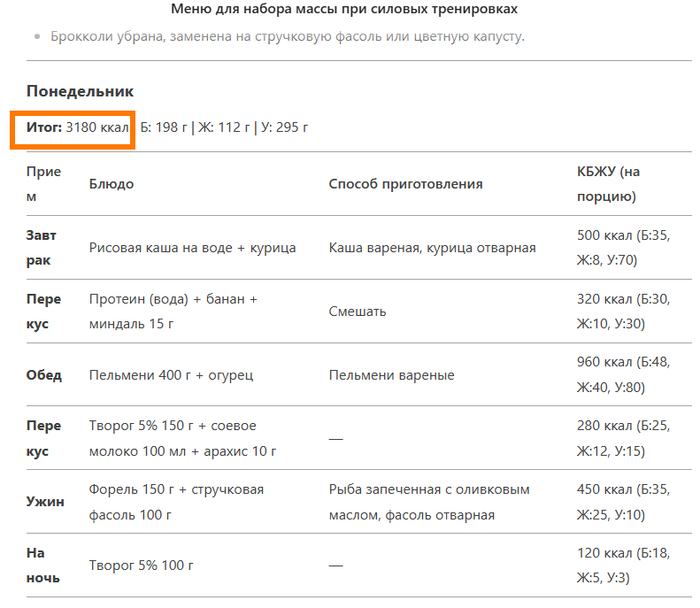The height and width of the screenshot is (608, 700).
Task: Click the "Смешать" preparation cell
Action: click(357, 311)
